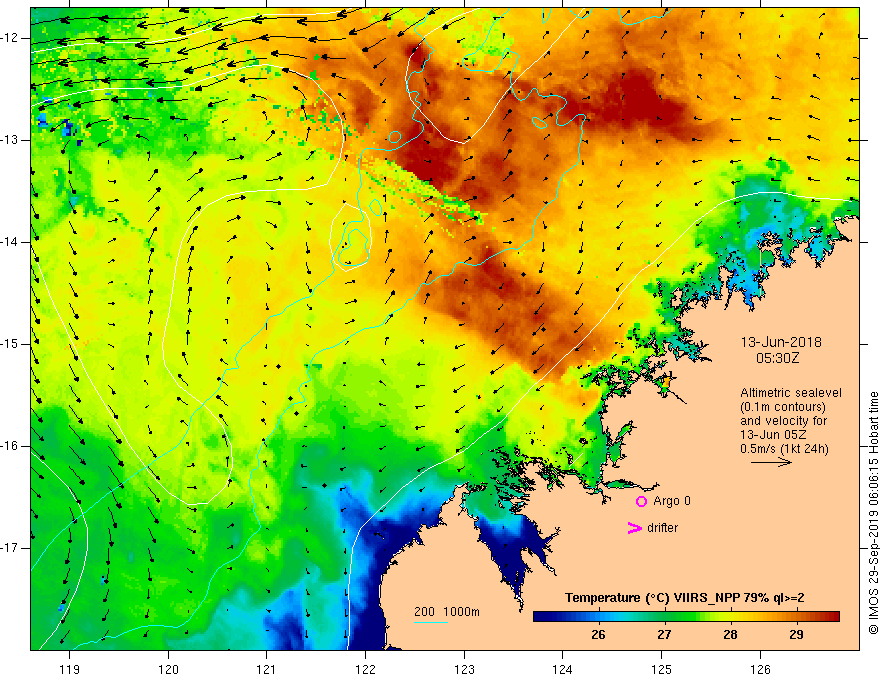Click the "0.5m/s (1kt 24h)" scale text
Image resolution: width=880 pixels, height=680 pixels.
pyautogui.click(x=784, y=449)
